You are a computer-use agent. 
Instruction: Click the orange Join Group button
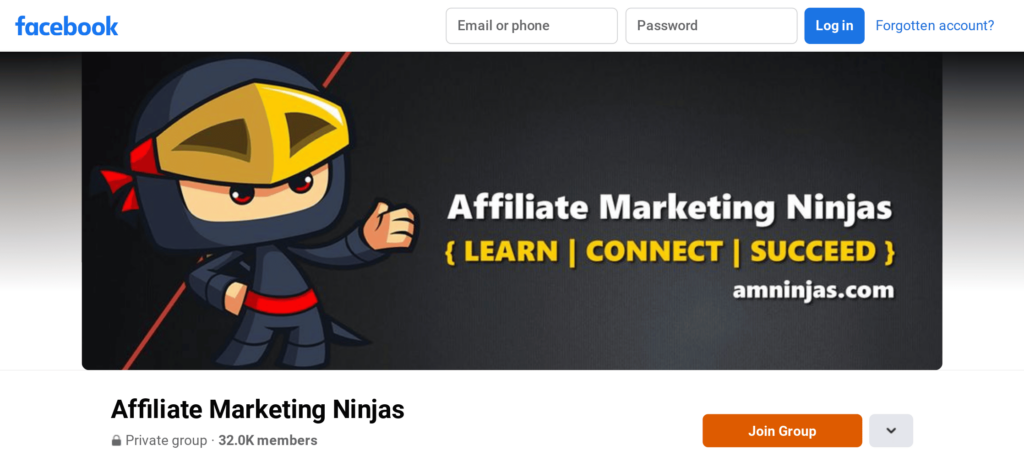782,430
